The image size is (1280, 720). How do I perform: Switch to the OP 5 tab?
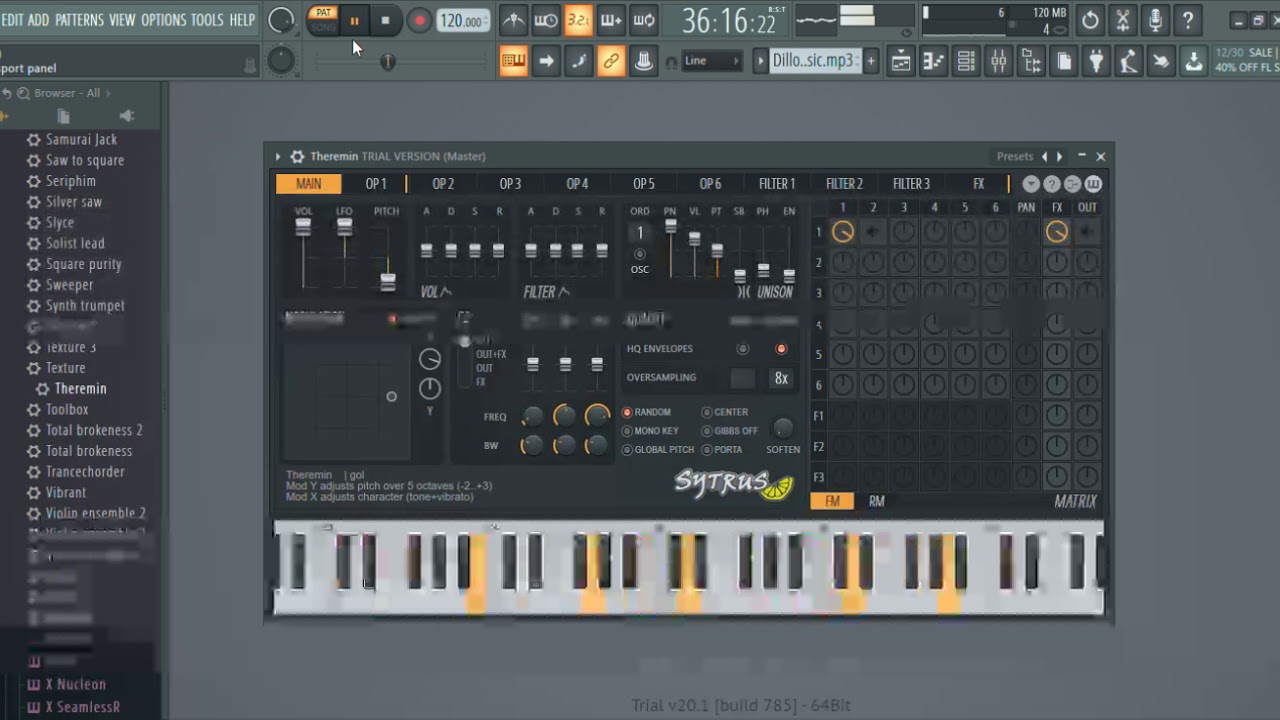pyautogui.click(x=644, y=184)
